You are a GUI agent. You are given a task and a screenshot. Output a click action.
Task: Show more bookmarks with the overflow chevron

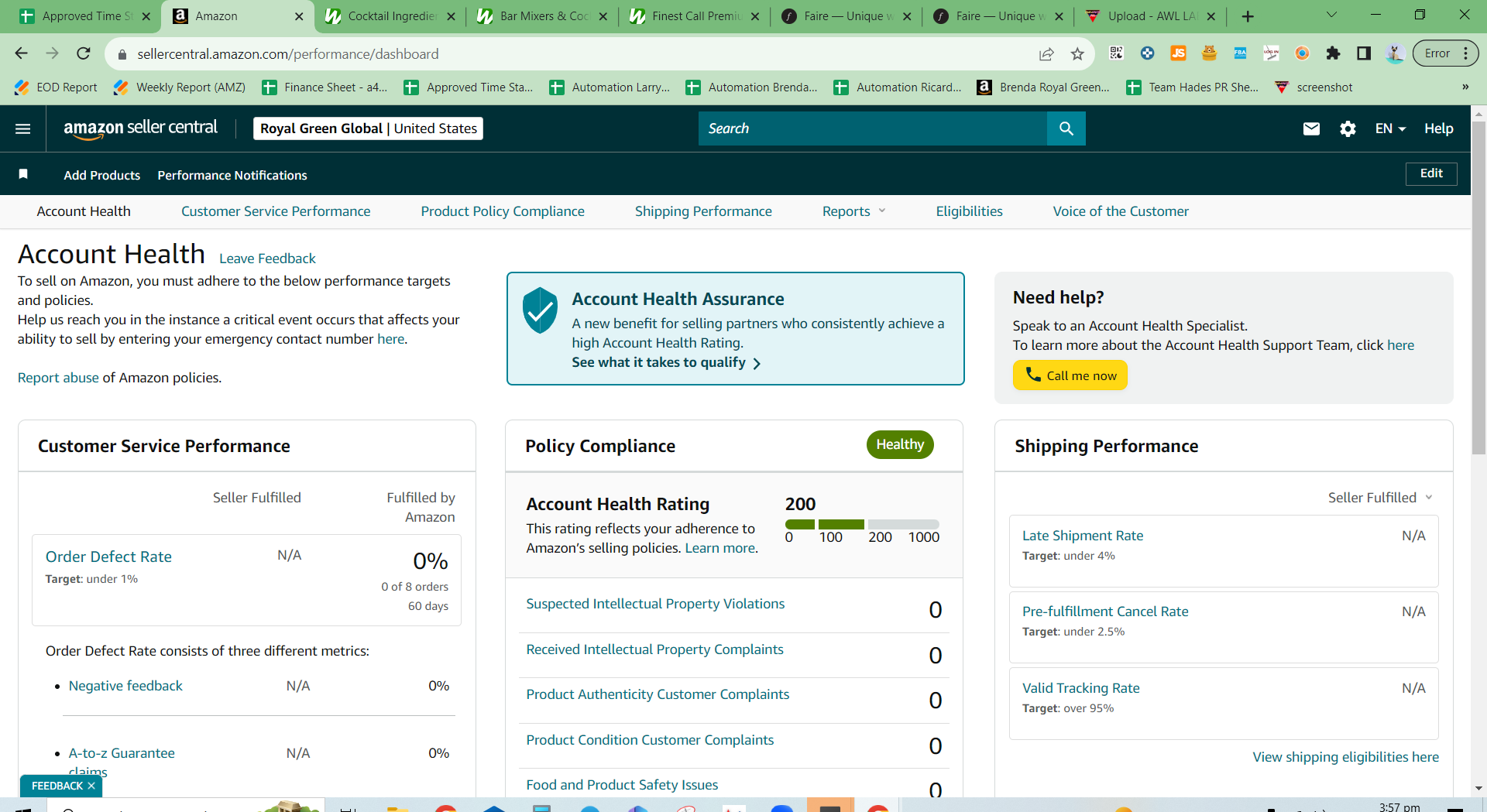[1465, 87]
